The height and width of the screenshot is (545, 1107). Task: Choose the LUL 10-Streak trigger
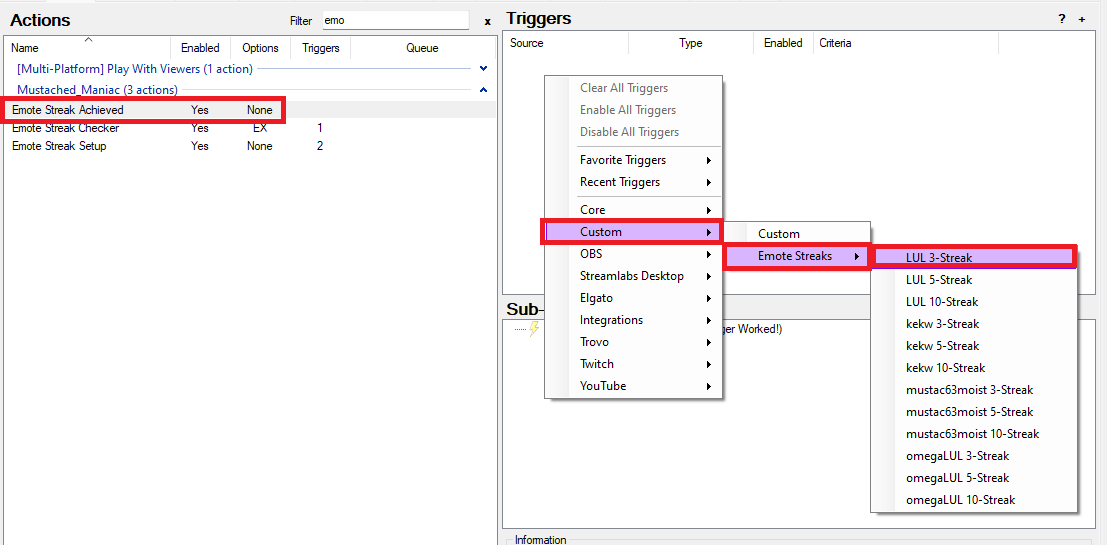974,301
